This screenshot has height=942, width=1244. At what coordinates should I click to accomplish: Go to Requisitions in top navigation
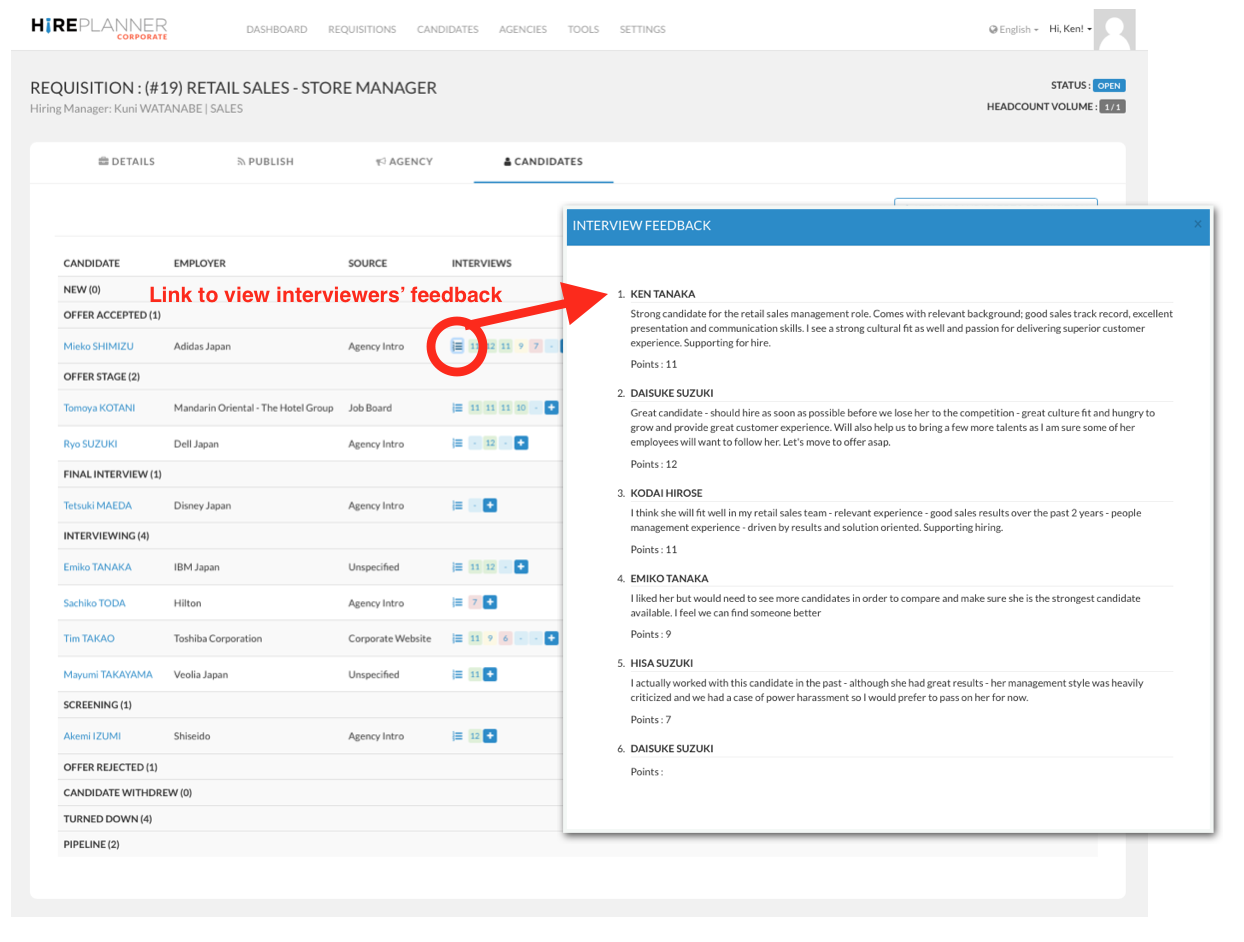point(362,30)
